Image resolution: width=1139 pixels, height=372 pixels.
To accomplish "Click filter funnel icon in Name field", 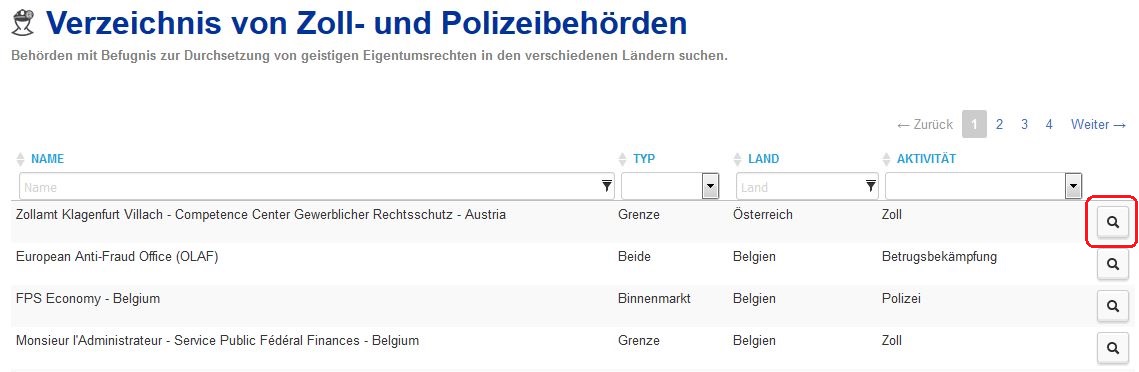I will pos(607,187).
